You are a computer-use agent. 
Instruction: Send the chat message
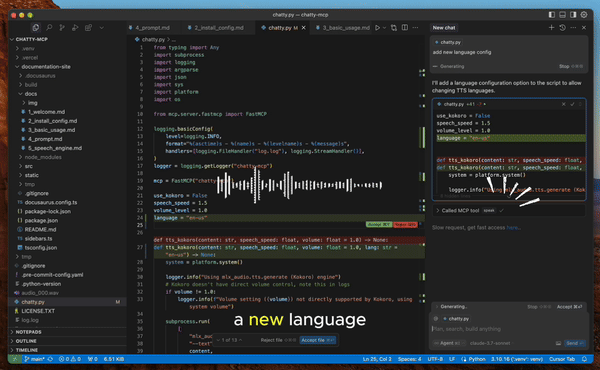pos(575,343)
